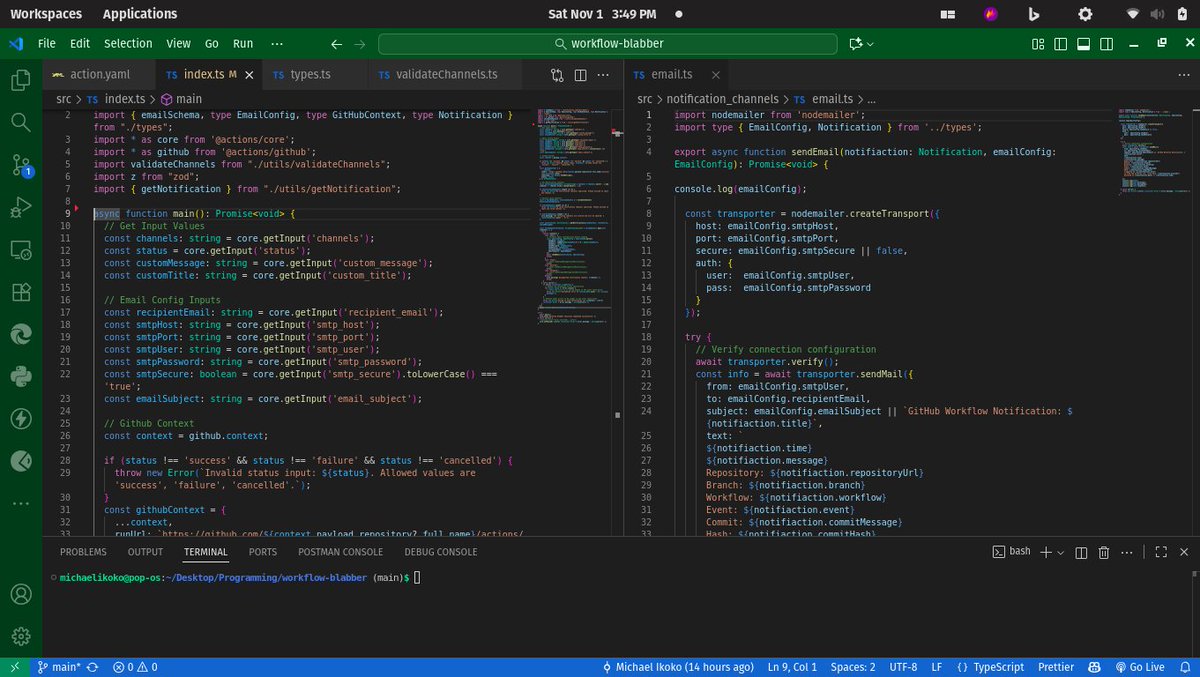Kill the active terminal with the trash icon
This screenshot has width=1200, height=677.
coord(1104,551)
